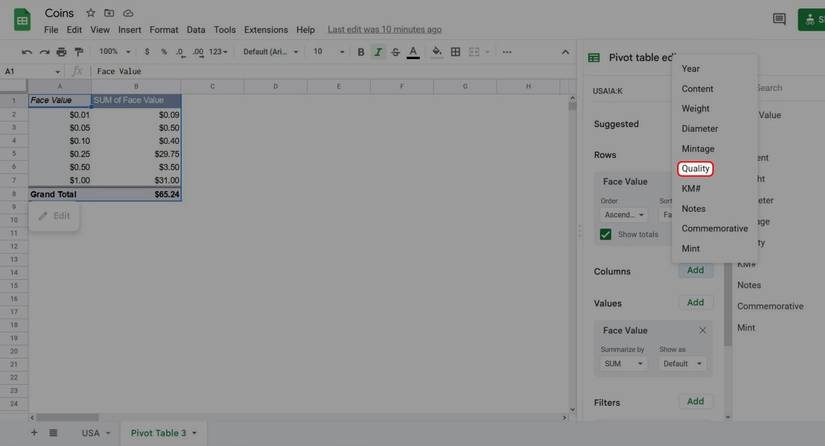The image size is (825, 446).
Task: Open Pivot Table 3 tab menu arrow
Action: pos(194,433)
